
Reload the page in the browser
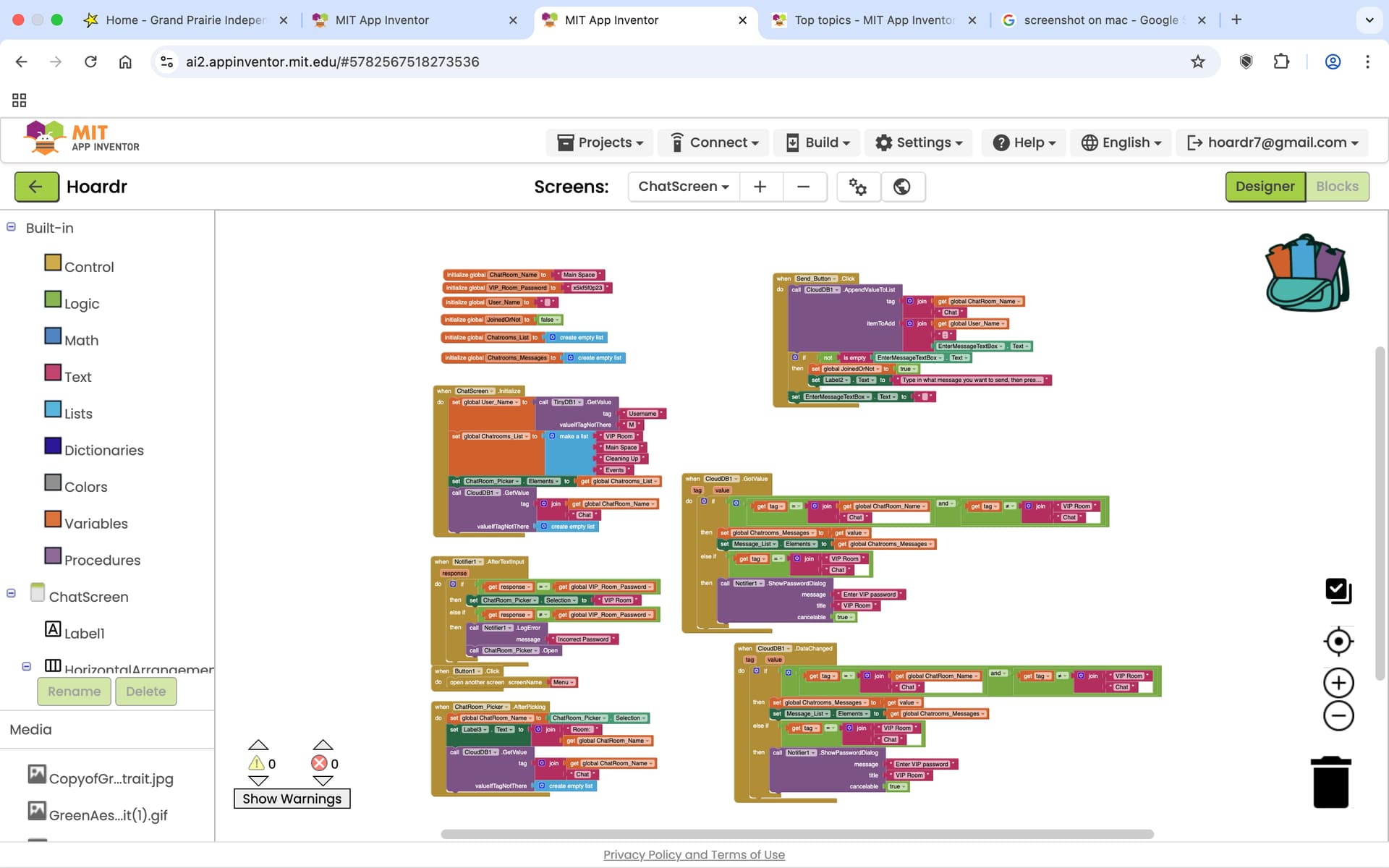point(90,61)
